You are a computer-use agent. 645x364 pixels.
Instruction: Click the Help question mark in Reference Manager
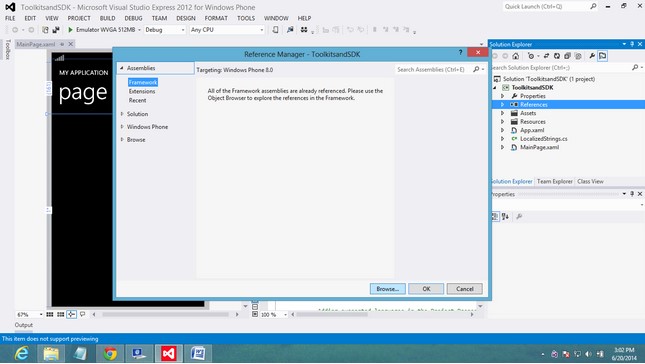coord(460,52)
